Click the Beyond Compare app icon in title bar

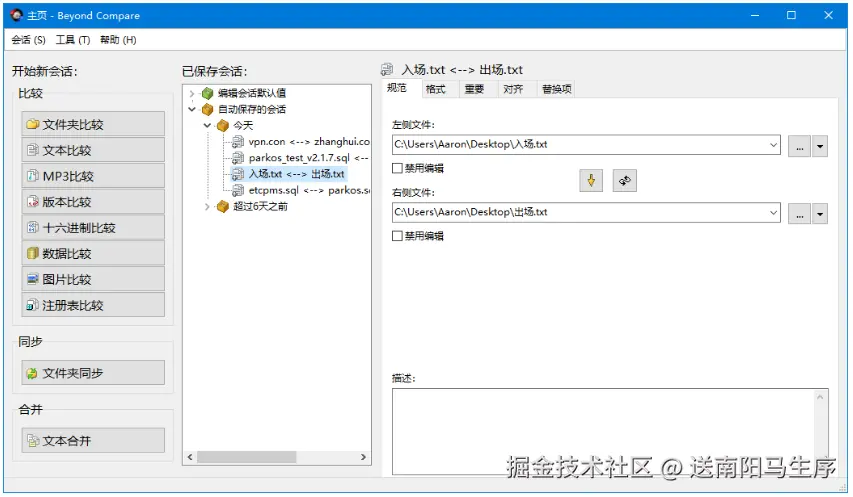click(x=16, y=15)
